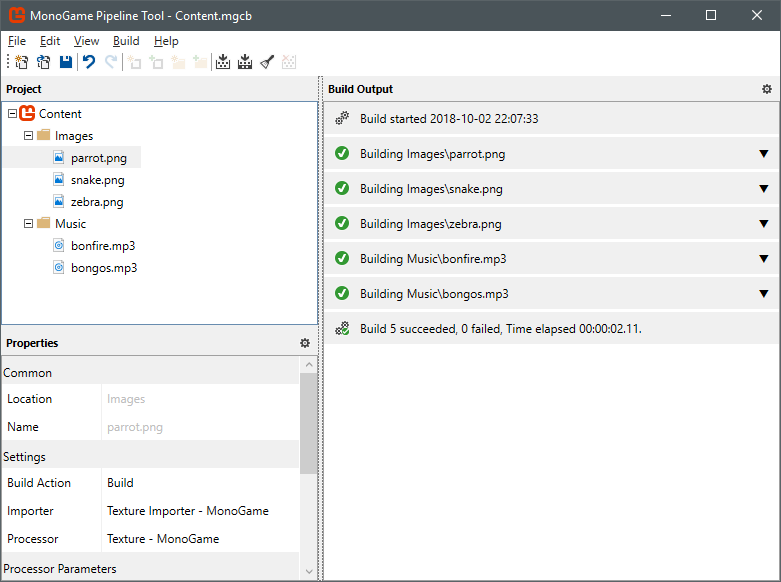Click the Build Action value 'Build'
The height and width of the screenshot is (582, 781).
tap(120, 482)
